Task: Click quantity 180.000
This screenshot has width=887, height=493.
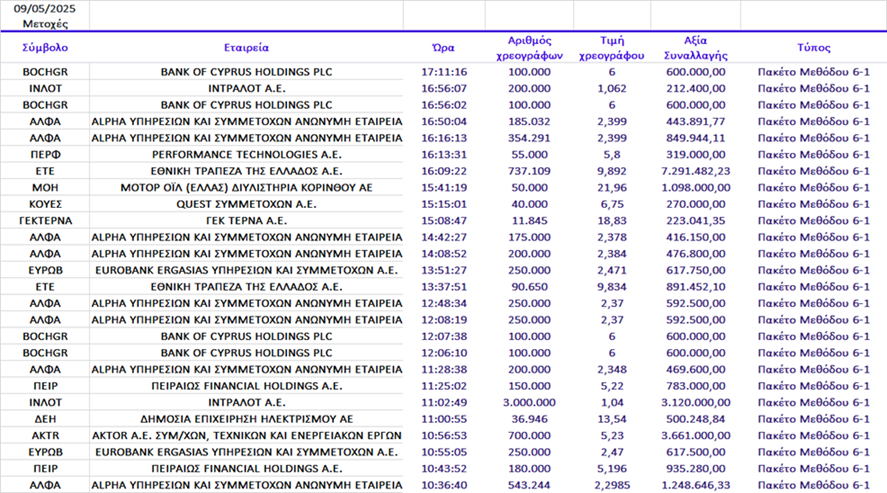Action: point(529,469)
